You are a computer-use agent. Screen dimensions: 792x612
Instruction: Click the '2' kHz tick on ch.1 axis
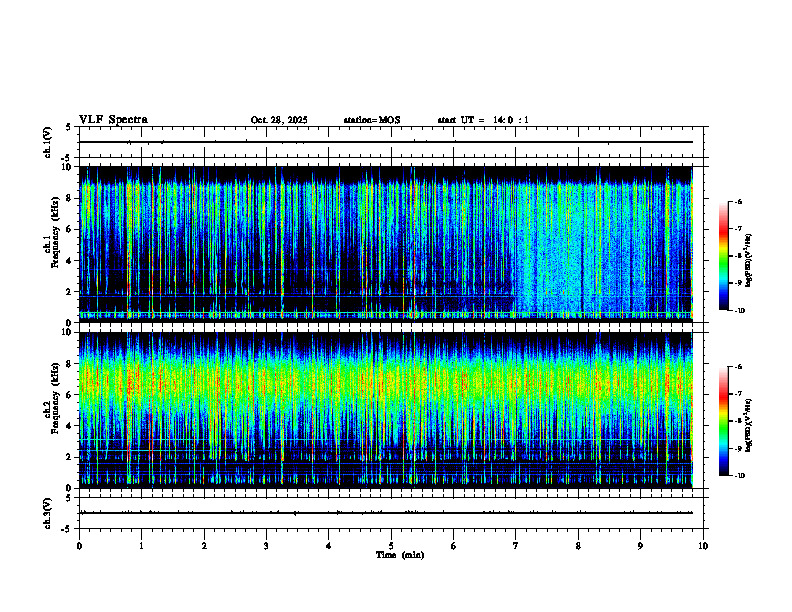(70, 292)
